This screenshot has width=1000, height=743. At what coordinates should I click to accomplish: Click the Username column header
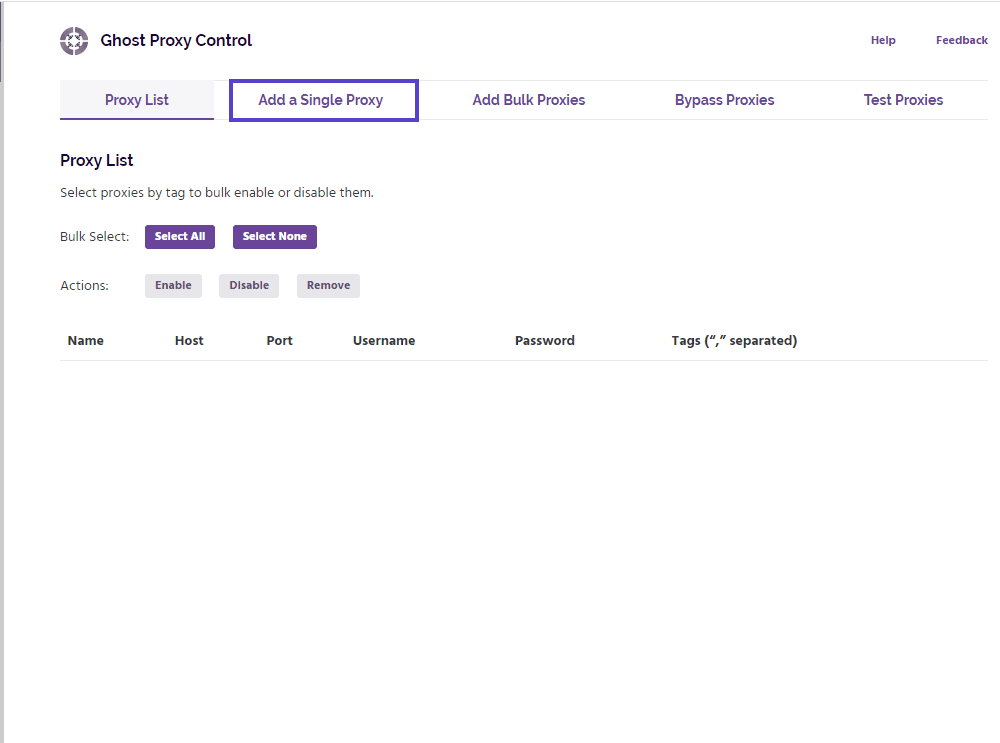[x=384, y=341]
